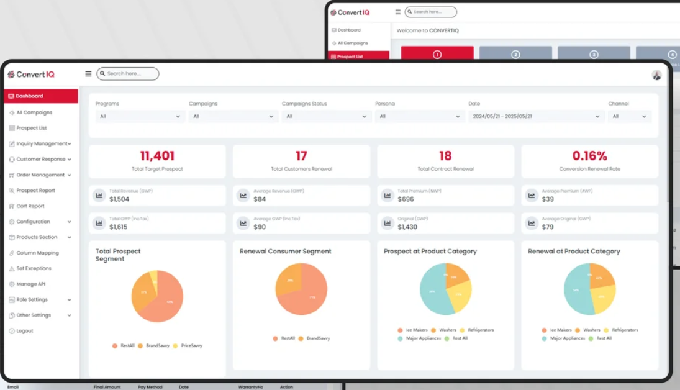Open Set Exceptions page
The width and height of the screenshot is (680, 390).
[34, 269]
